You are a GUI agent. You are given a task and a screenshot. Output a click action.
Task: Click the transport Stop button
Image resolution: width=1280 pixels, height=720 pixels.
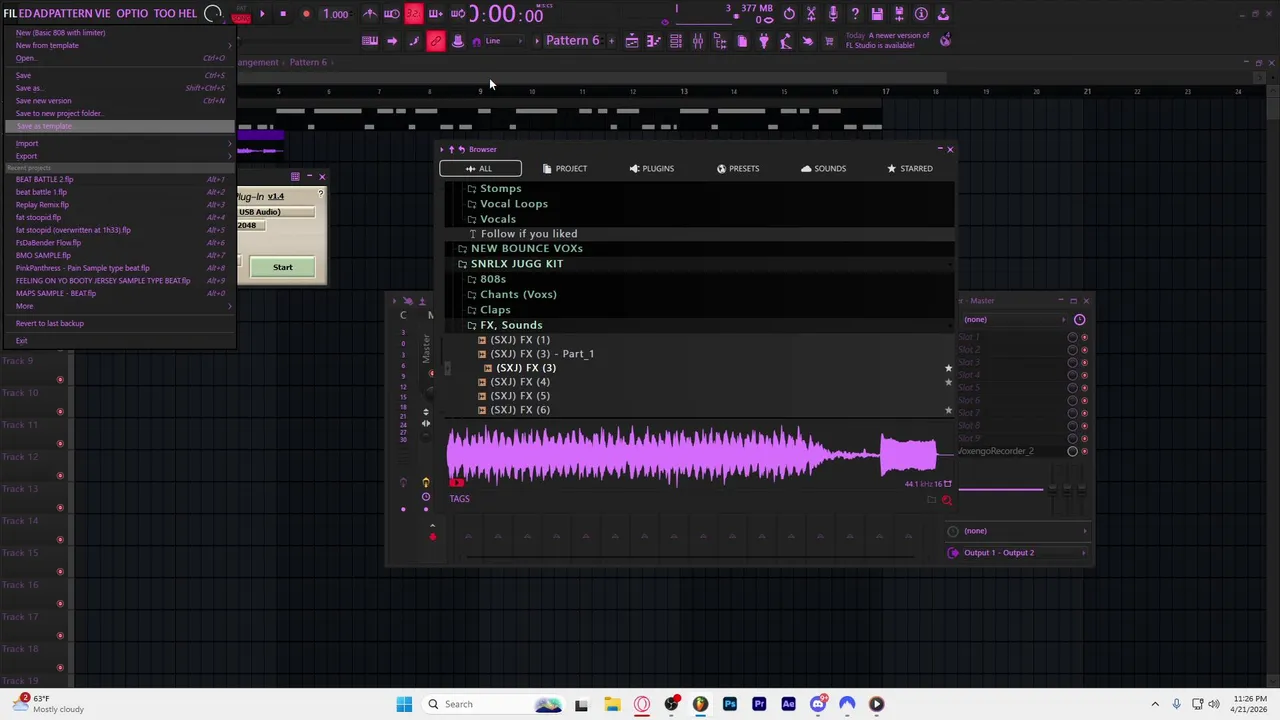[x=283, y=14]
